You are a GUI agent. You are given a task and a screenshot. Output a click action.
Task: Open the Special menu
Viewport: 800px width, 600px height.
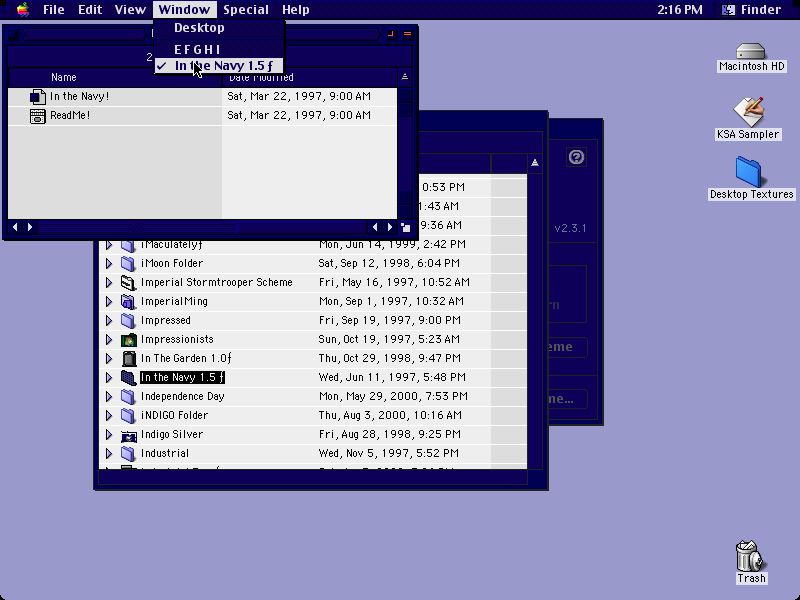tap(246, 10)
